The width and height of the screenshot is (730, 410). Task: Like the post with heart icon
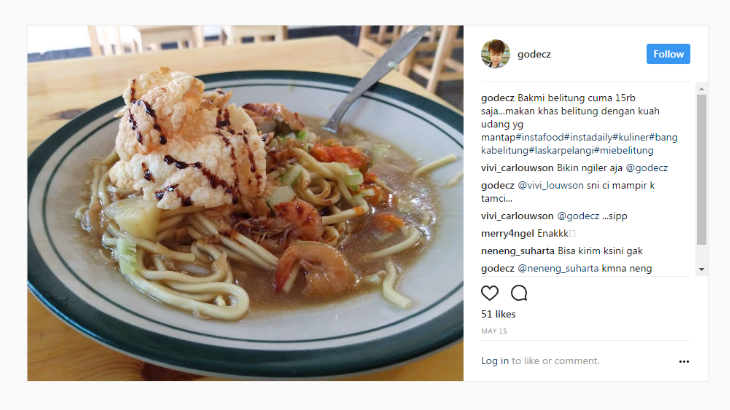(489, 293)
